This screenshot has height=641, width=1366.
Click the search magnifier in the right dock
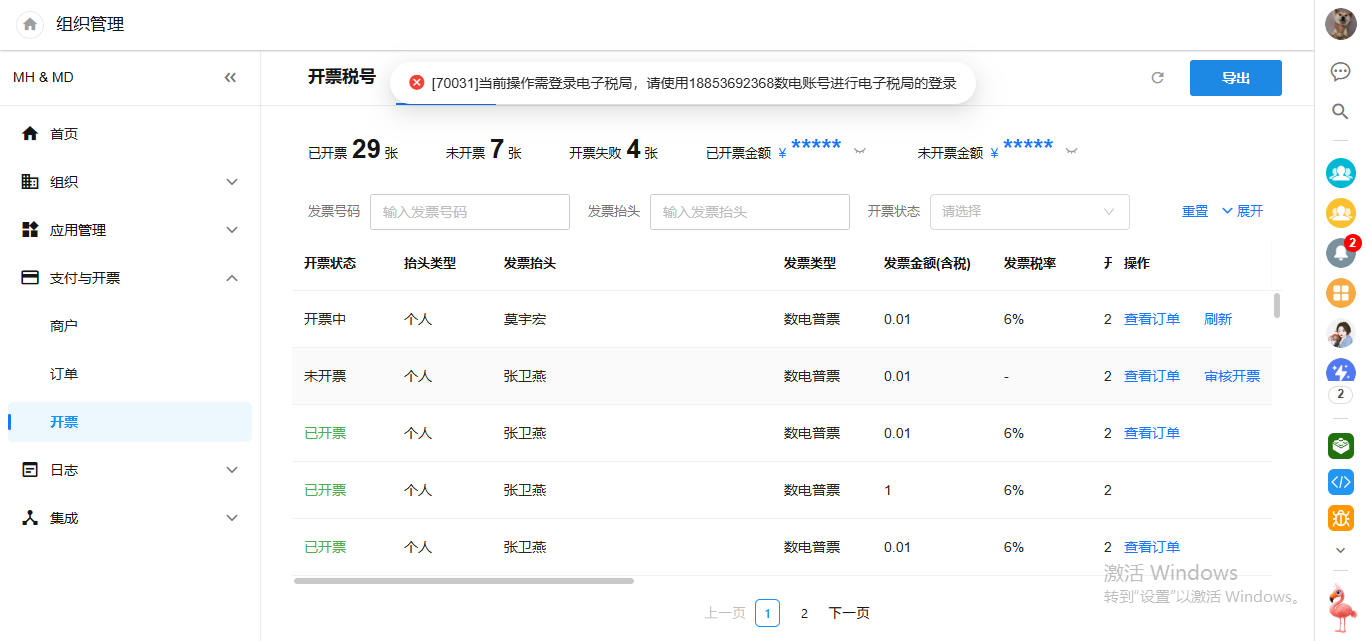pos(1340,111)
